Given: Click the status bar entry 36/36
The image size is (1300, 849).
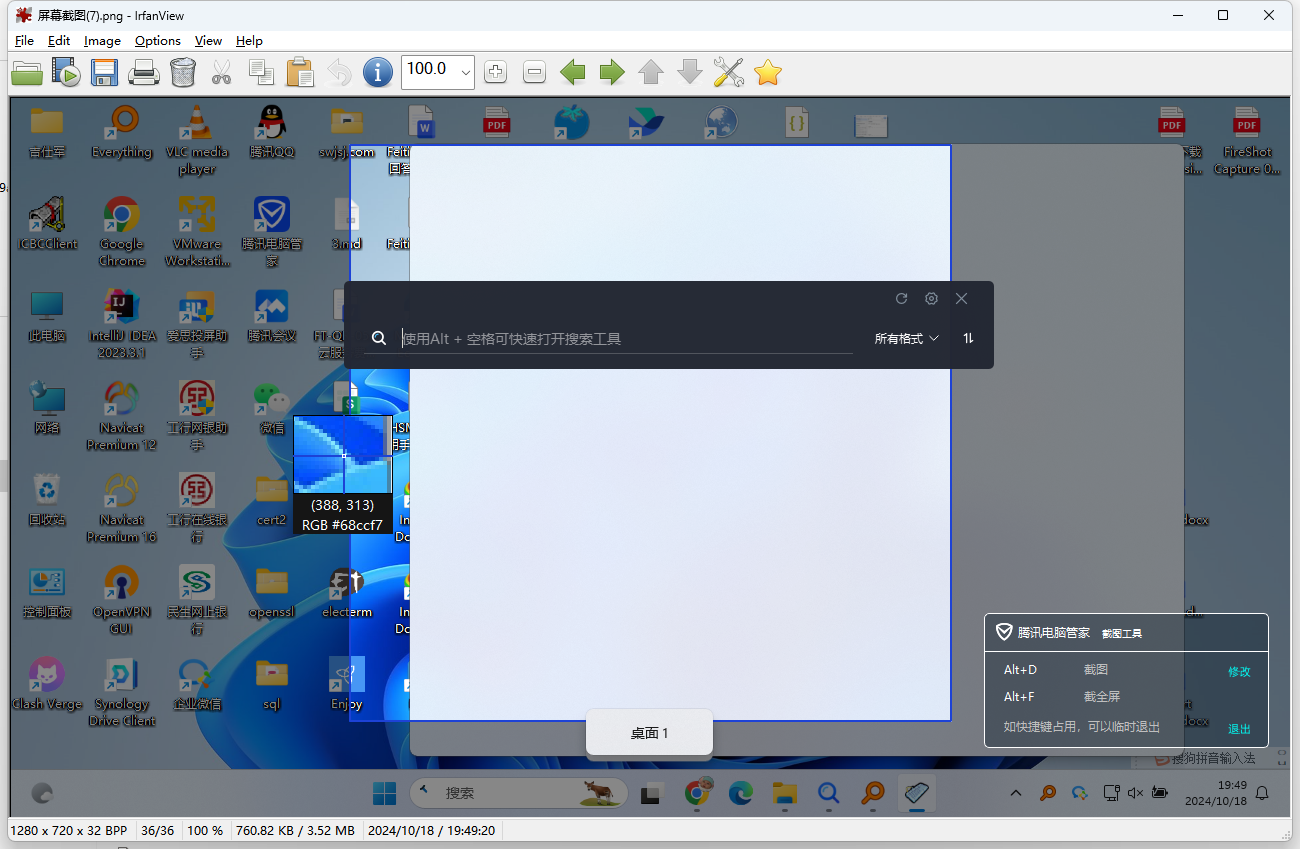Looking at the screenshot, I should [x=158, y=830].
